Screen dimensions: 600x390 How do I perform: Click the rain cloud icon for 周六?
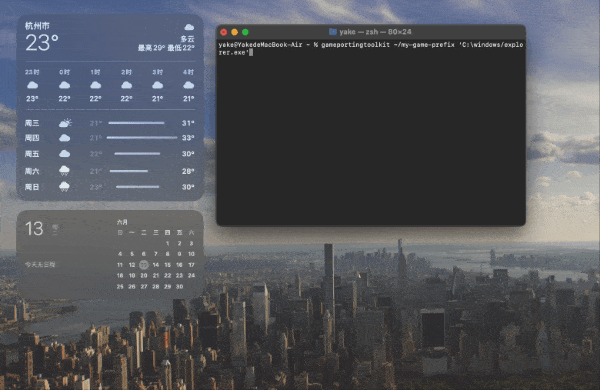(x=64, y=171)
